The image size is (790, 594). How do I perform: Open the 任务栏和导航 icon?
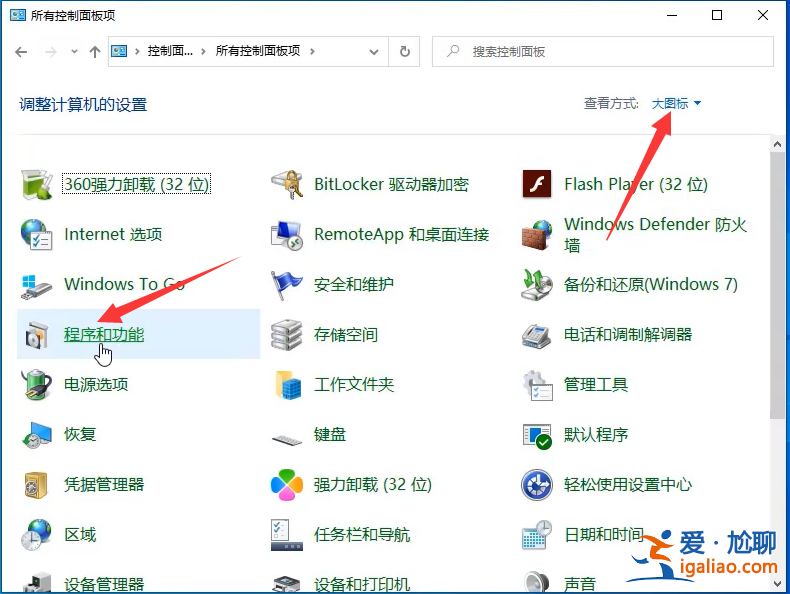click(287, 535)
